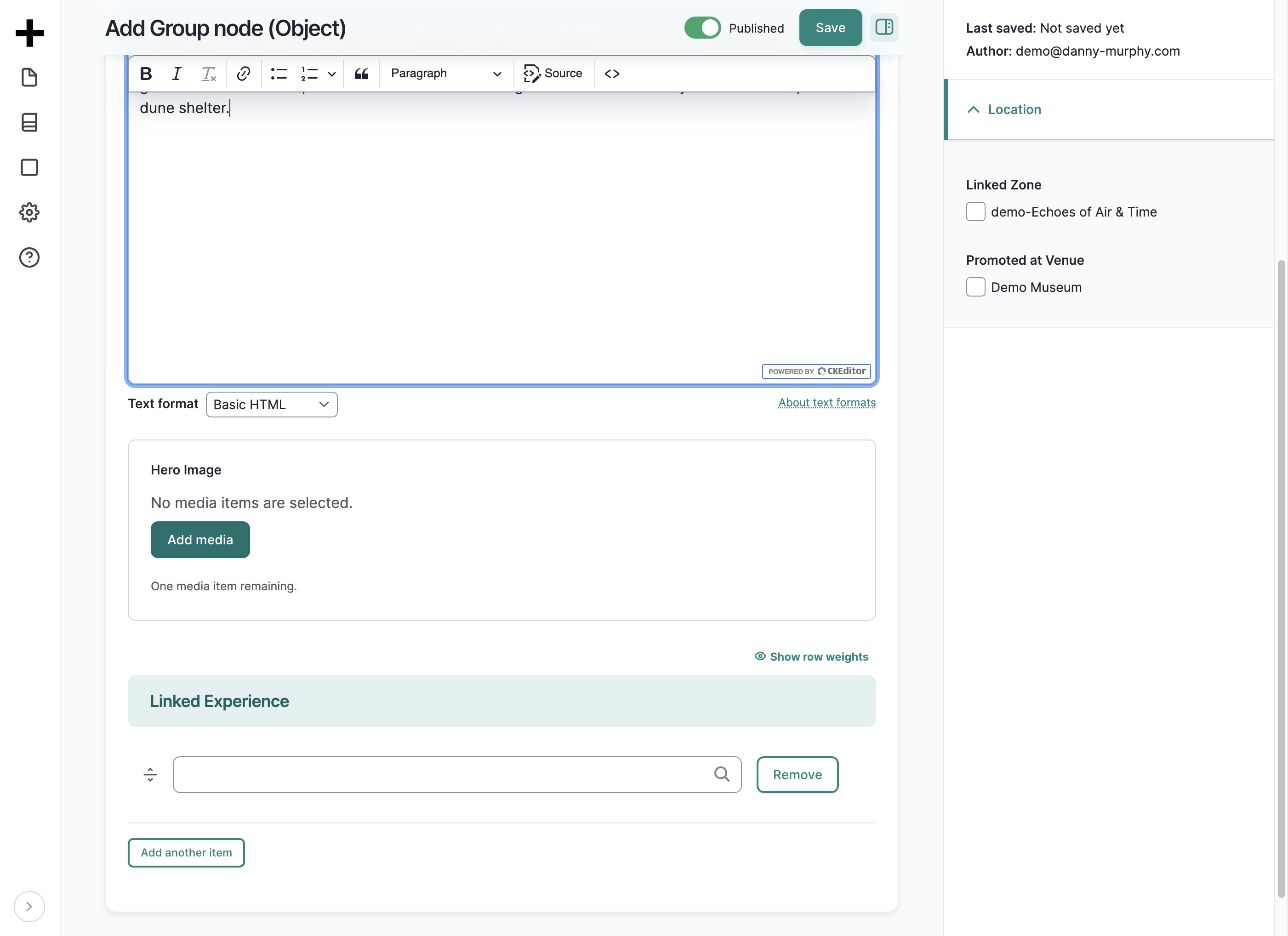Insert a bulleted list
The image size is (1288, 936).
point(279,73)
